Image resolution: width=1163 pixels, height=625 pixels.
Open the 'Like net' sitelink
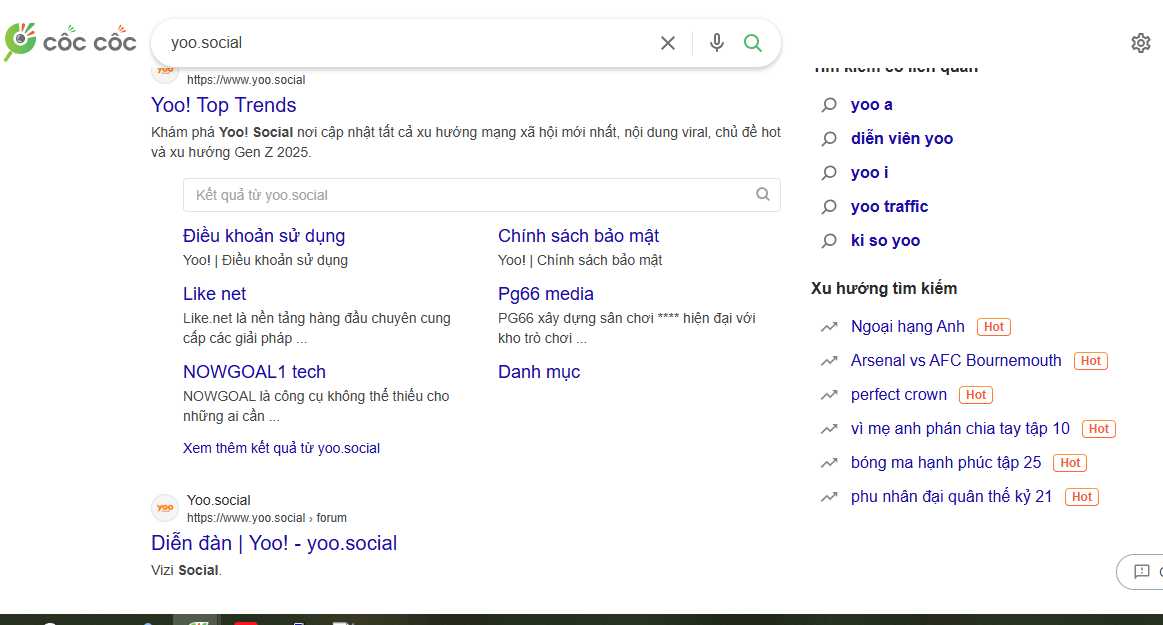pos(214,294)
